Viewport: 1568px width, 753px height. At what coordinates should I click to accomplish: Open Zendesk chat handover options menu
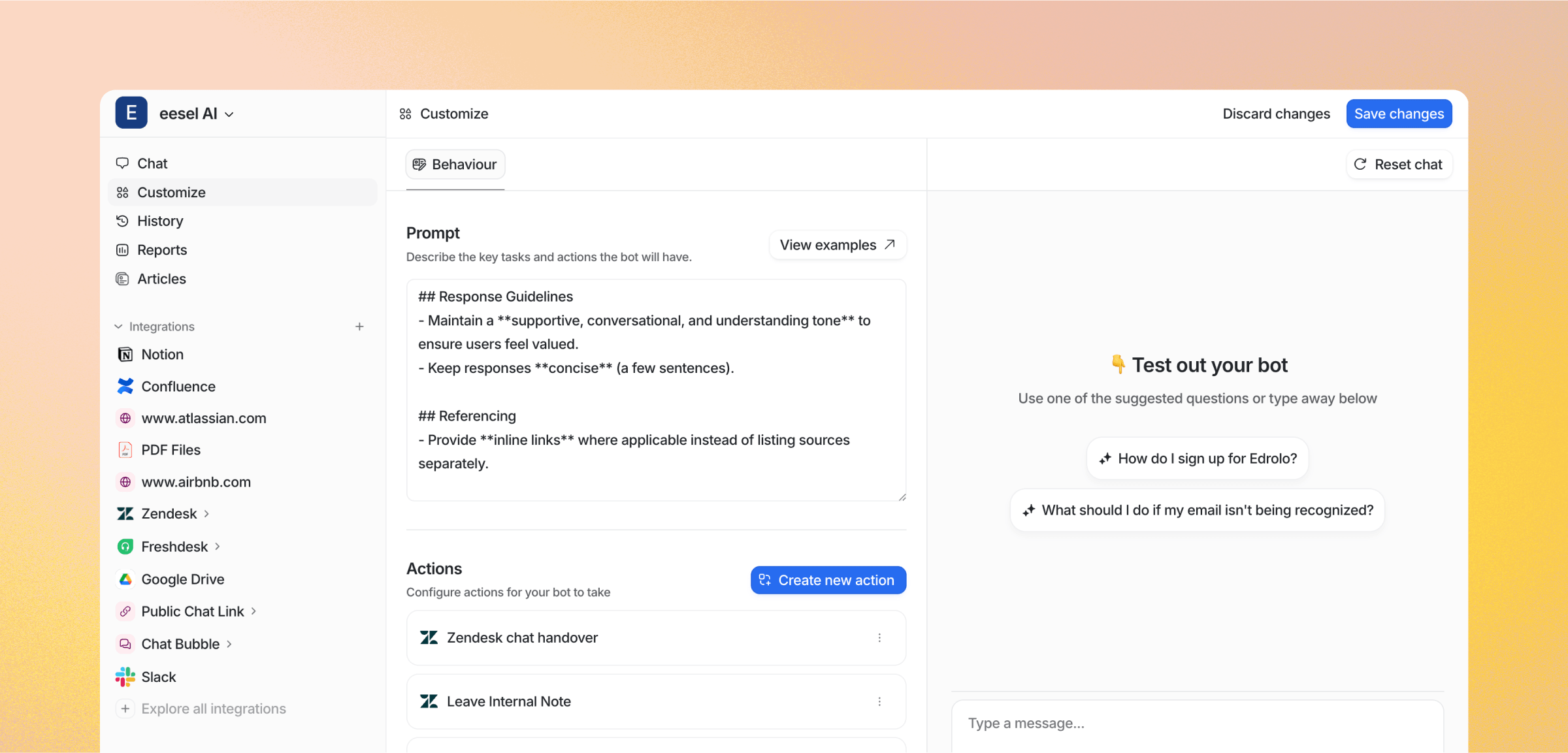click(x=879, y=637)
